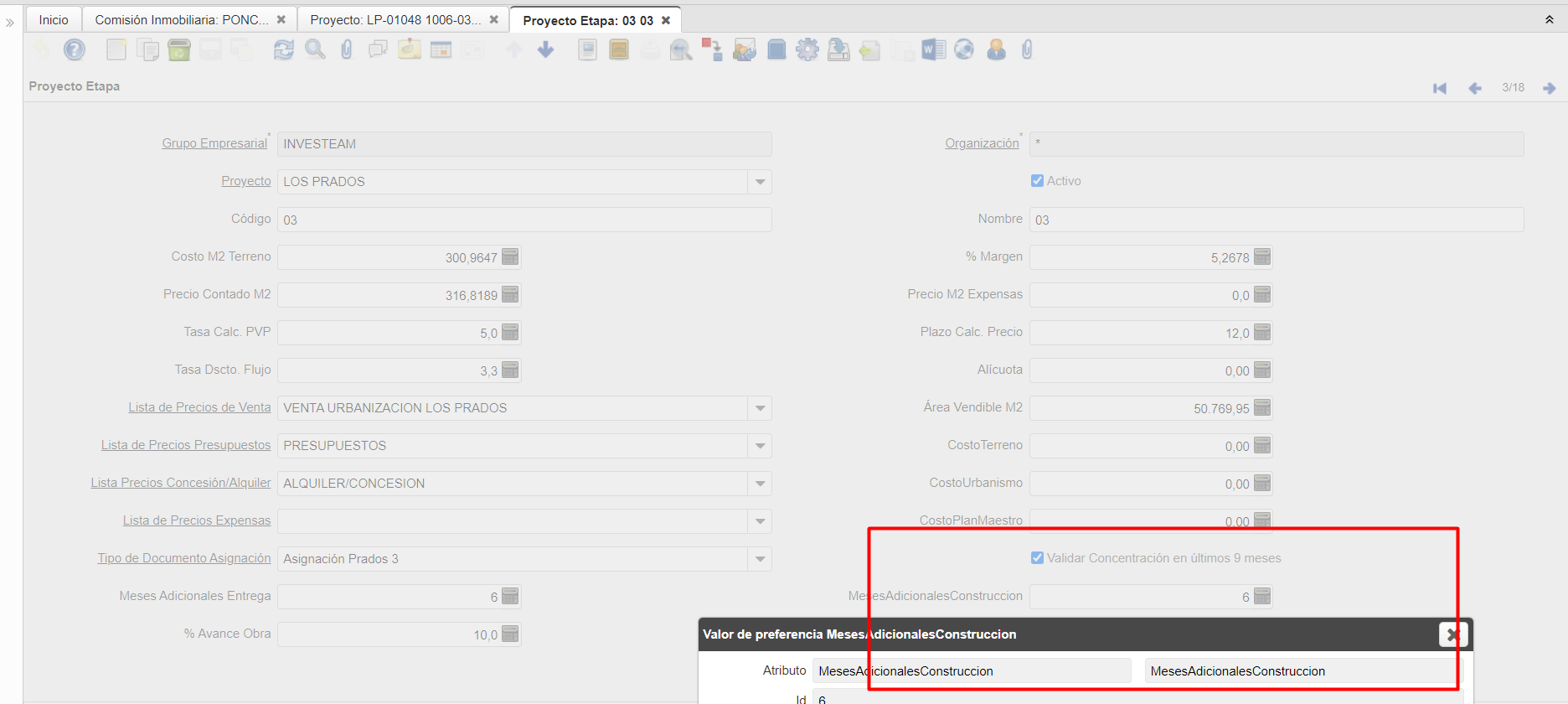Click the Word document export icon
Image resolution: width=1568 pixels, height=704 pixels.
933,50
